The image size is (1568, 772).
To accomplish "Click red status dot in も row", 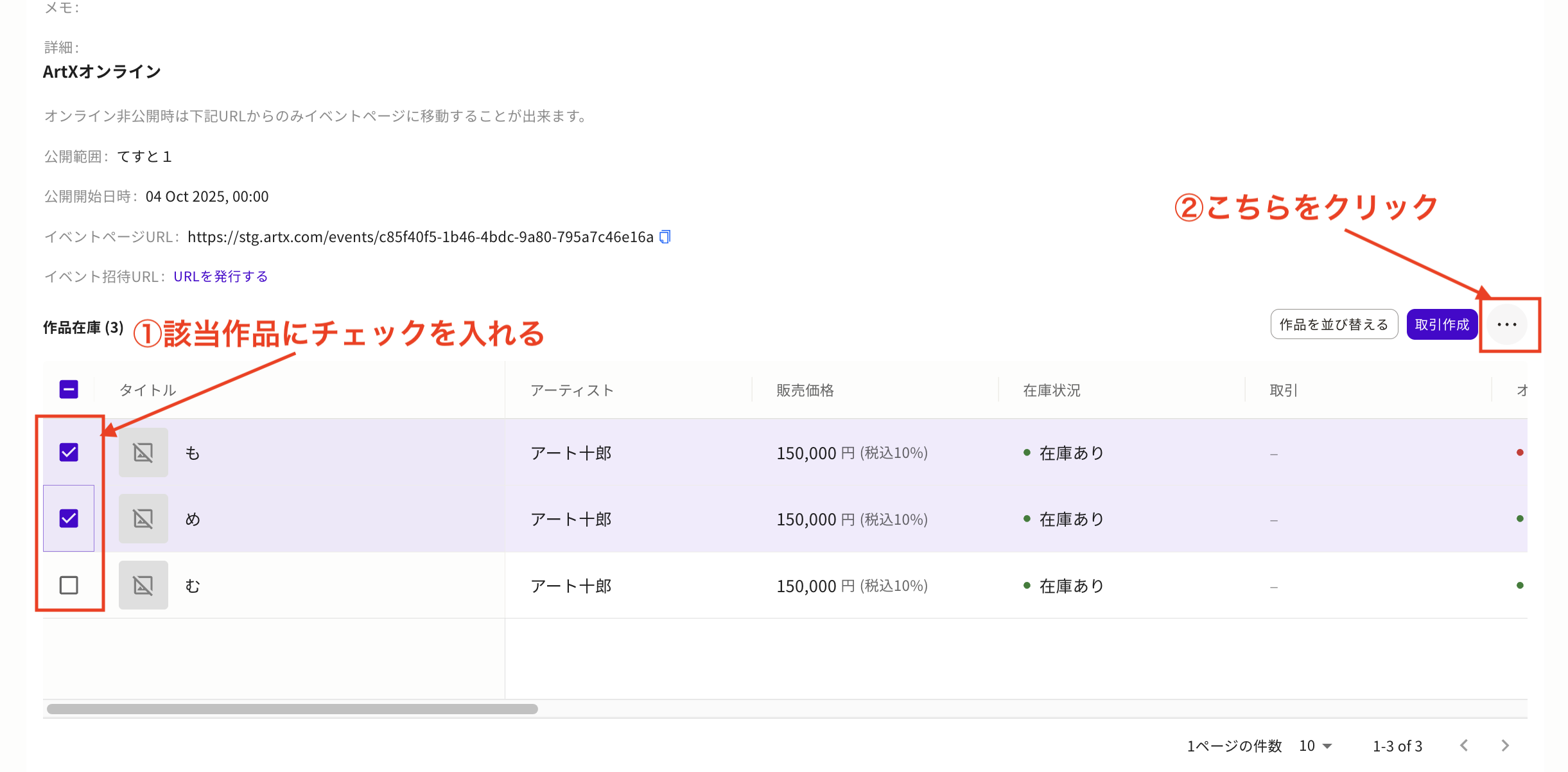I will (x=1520, y=453).
